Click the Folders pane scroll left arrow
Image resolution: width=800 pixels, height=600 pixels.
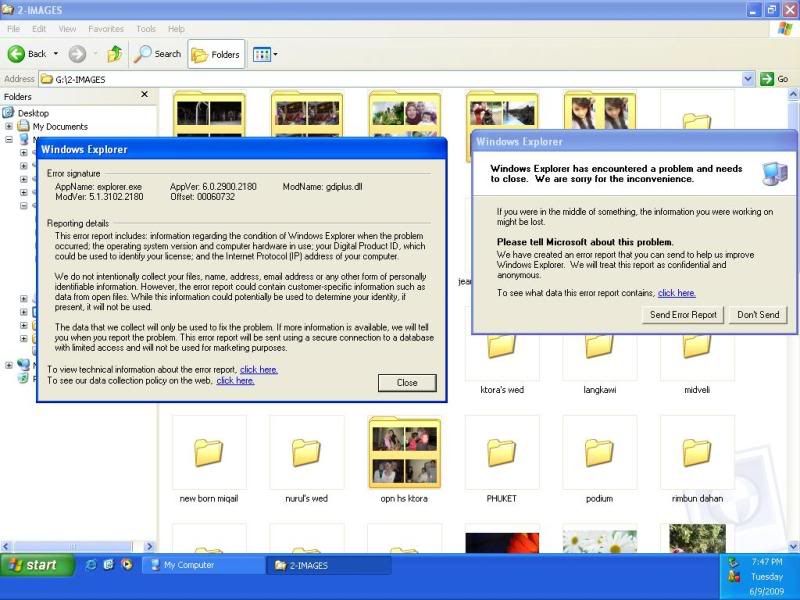coord(6,546)
